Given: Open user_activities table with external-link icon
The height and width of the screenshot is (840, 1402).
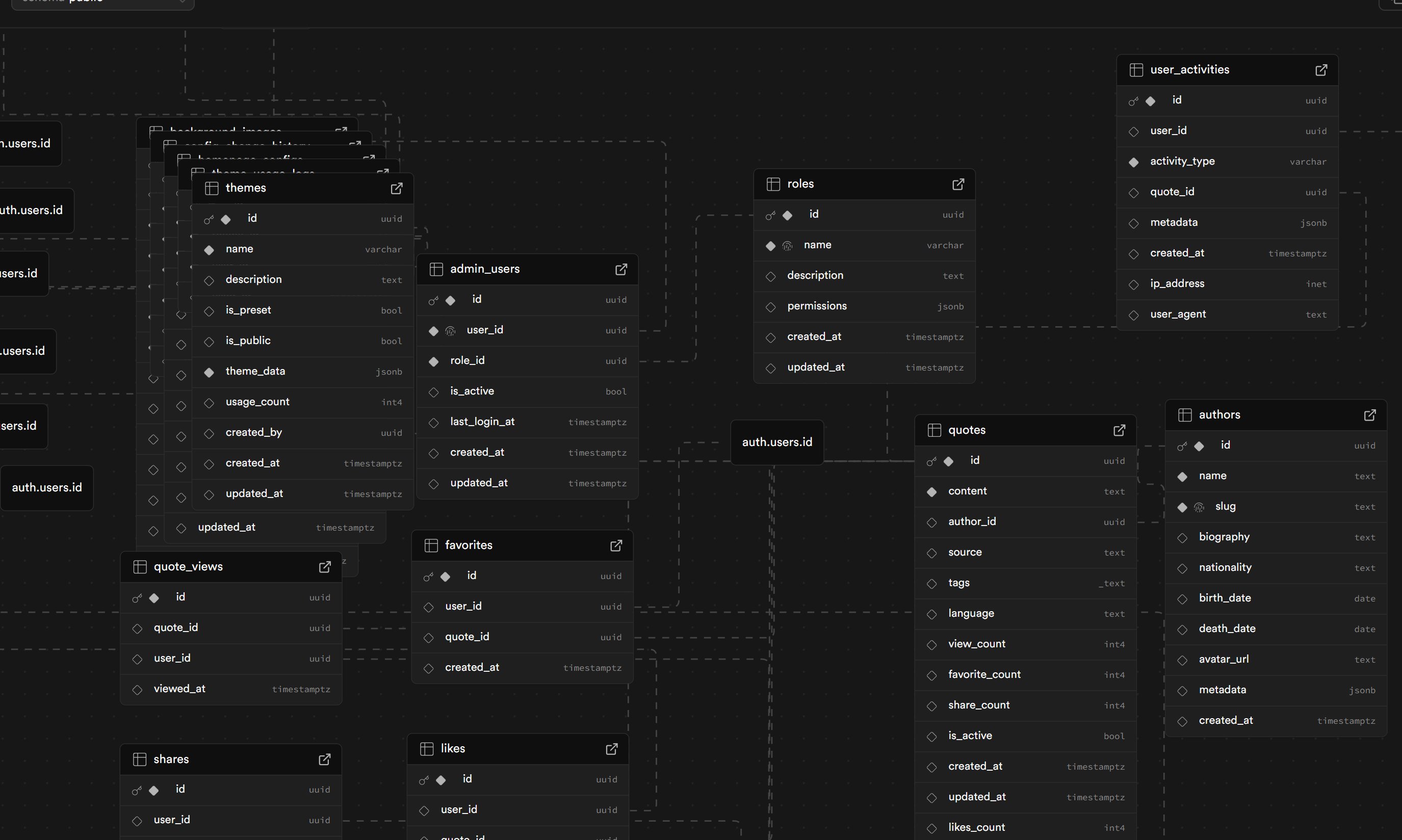Looking at the screenshot, I should point(1320,70).
